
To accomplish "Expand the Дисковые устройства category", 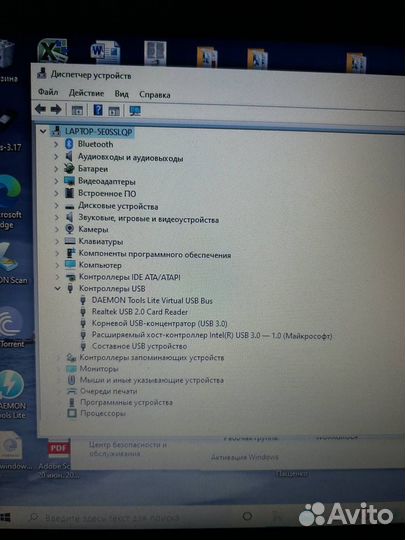I will click(56, 206).
